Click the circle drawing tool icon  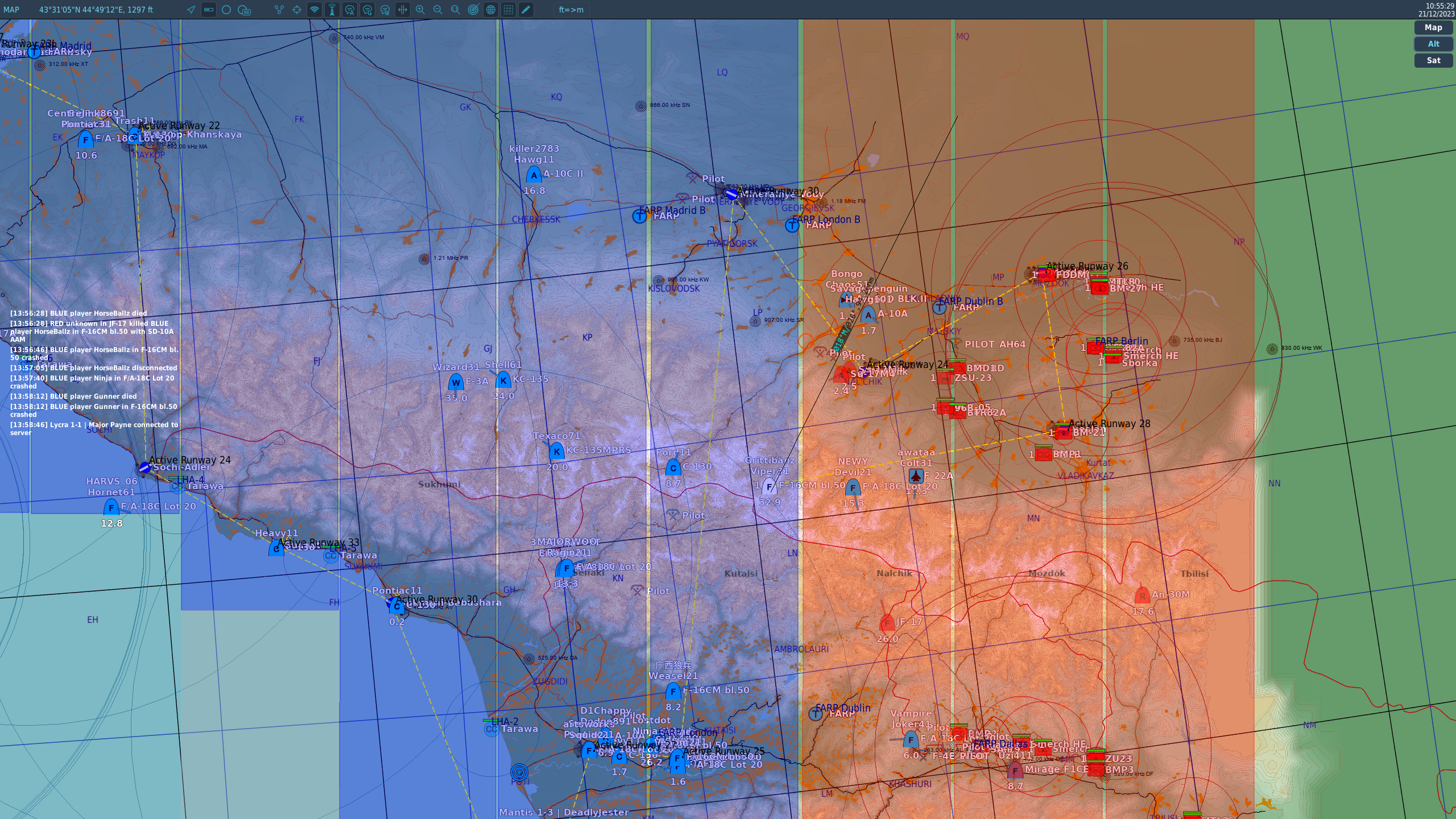(x=226, y=10)
